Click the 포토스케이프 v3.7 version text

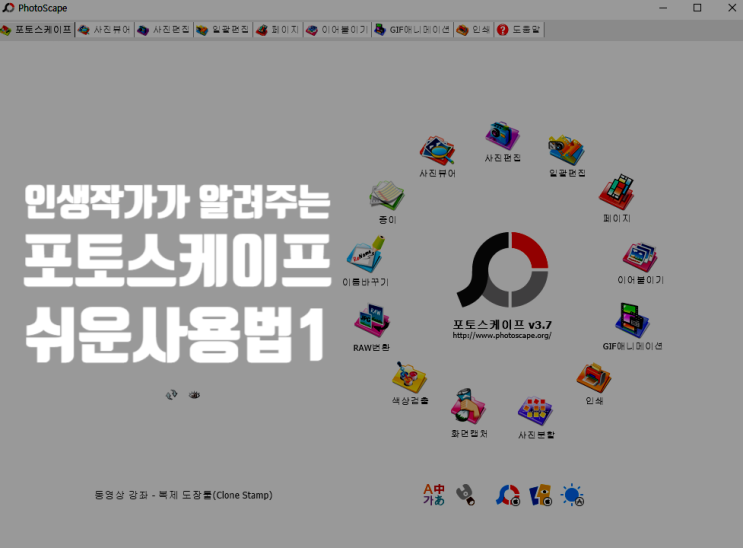click(x=502, y=325)
